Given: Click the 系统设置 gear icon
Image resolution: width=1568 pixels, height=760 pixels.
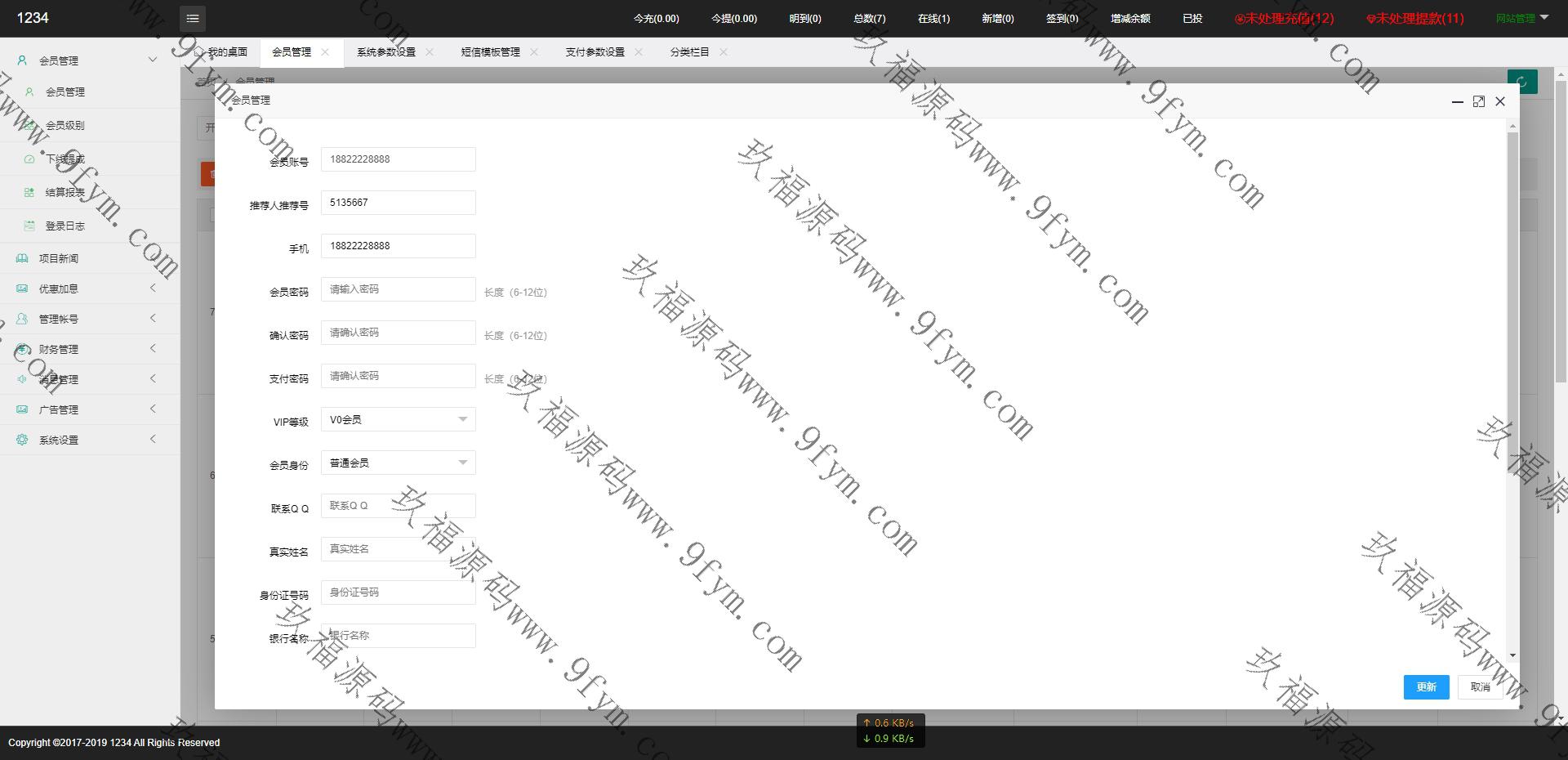Looking at the screenshot, I should (22, 440).
